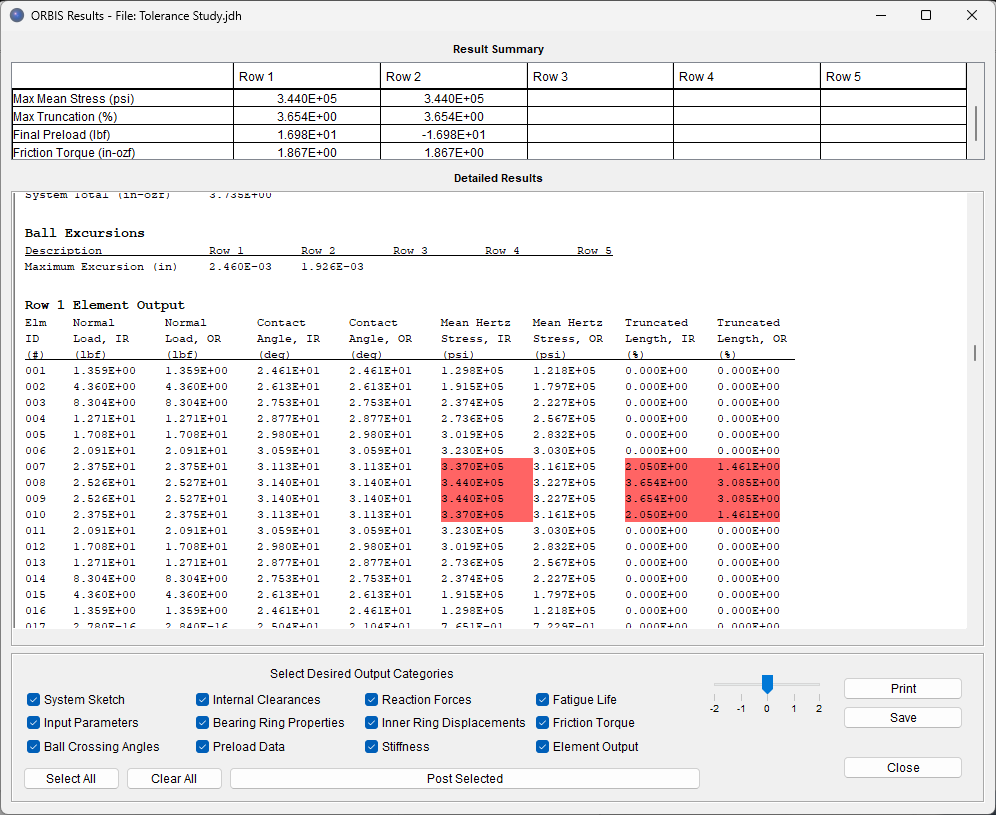Viewport: 996px width, 815px height.
Task: Toggle the Input Parameters checkbox
Action: click(x=34, y=723)
